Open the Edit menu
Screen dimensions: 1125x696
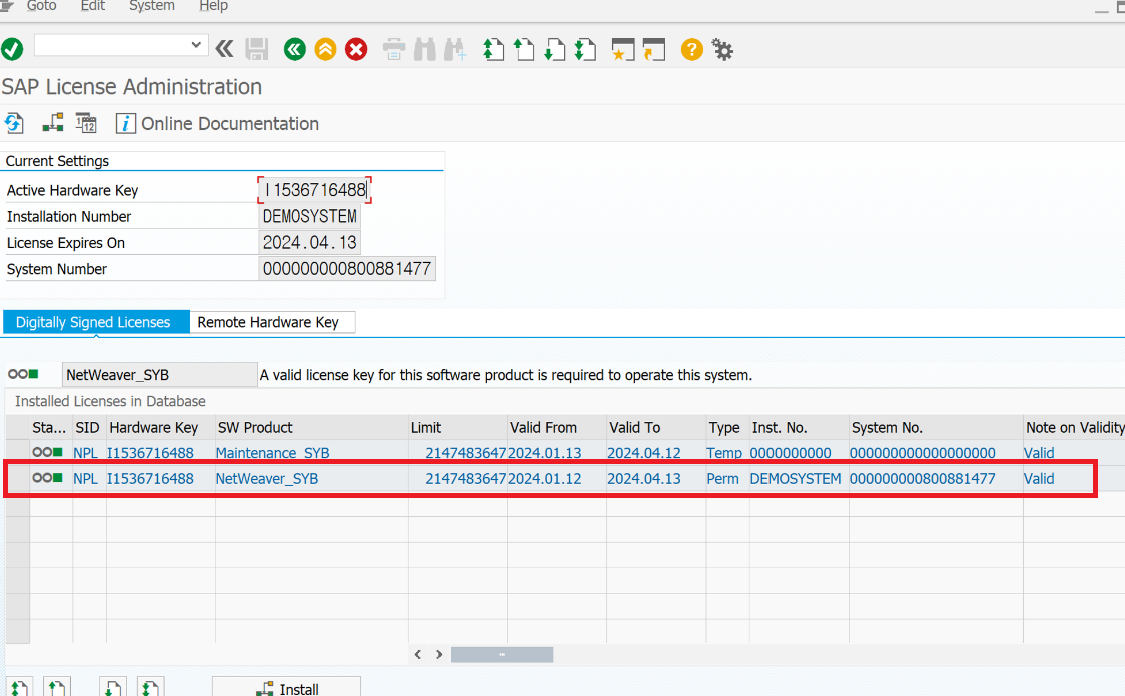[93, 6]
